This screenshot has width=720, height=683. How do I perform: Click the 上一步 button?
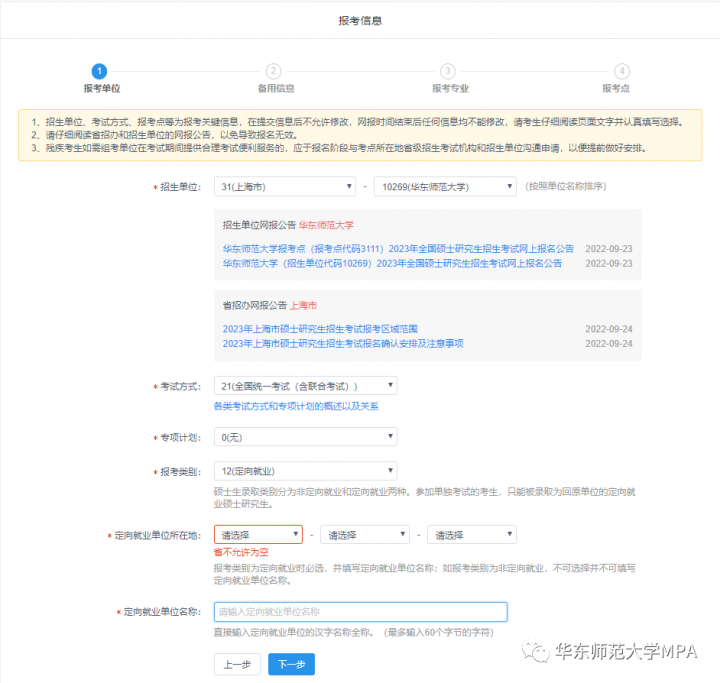(x=237, y=664)
